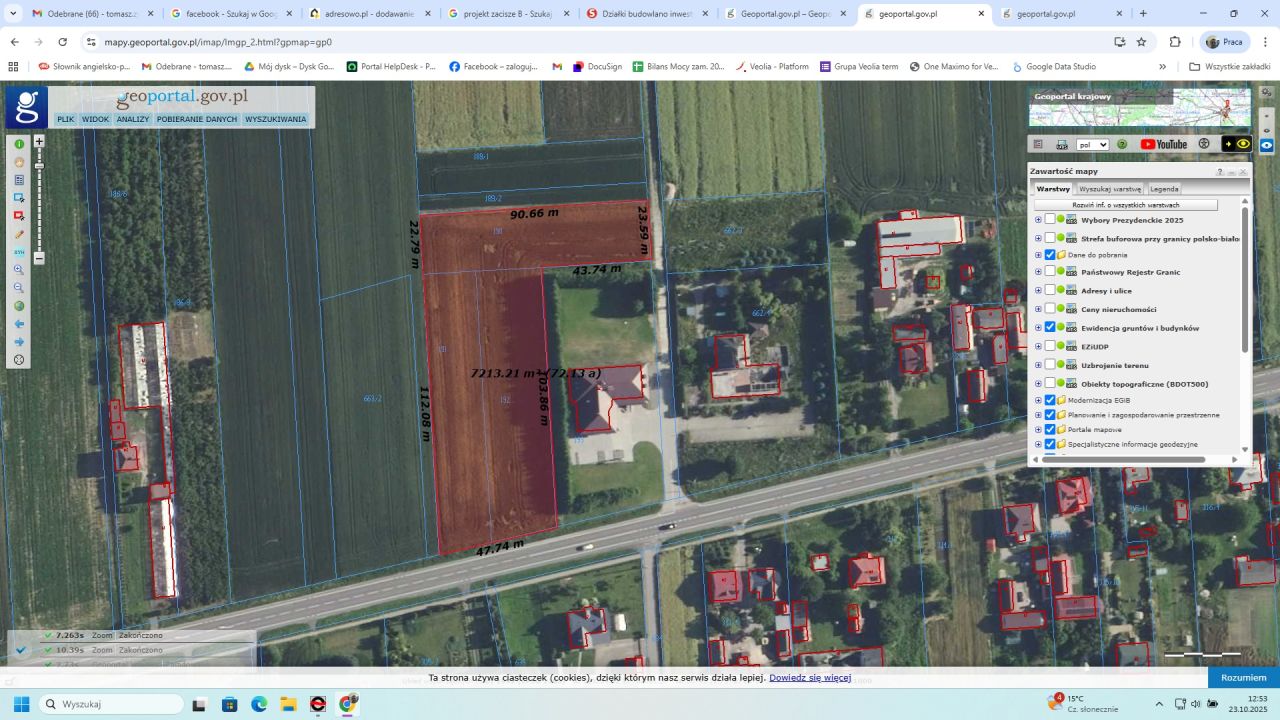Activate the red rectangle selection tool
1280x720 pixels.
(19, 216)
